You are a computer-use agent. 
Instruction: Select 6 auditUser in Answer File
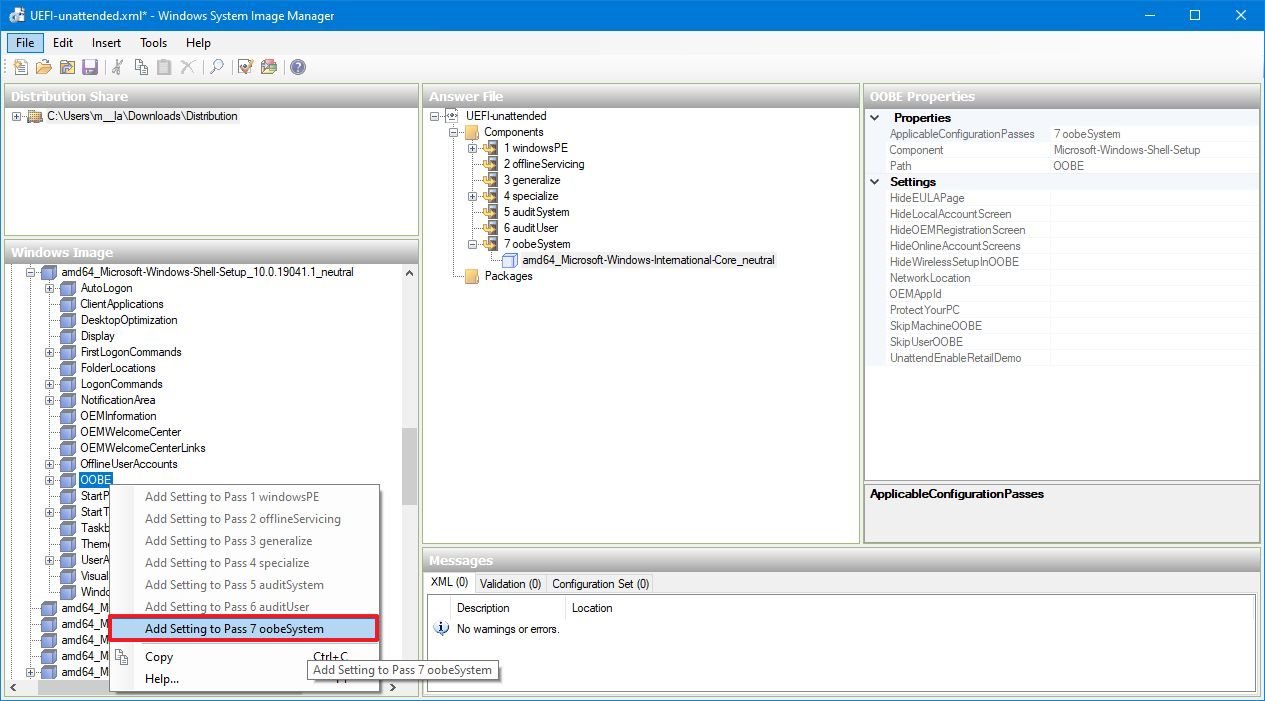tap(531, 228)
